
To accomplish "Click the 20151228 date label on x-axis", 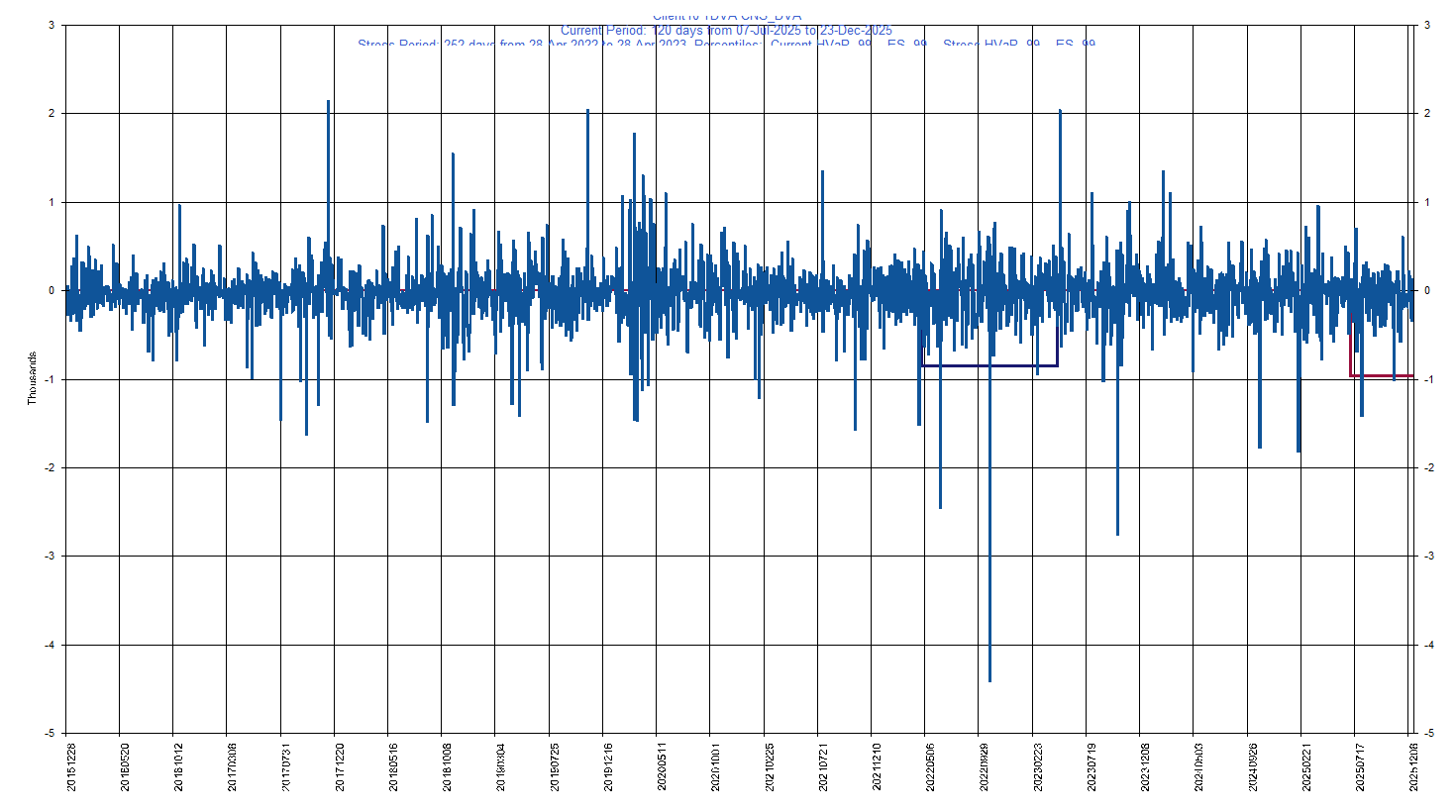I will pyautogui.click(x=71, y=765).
